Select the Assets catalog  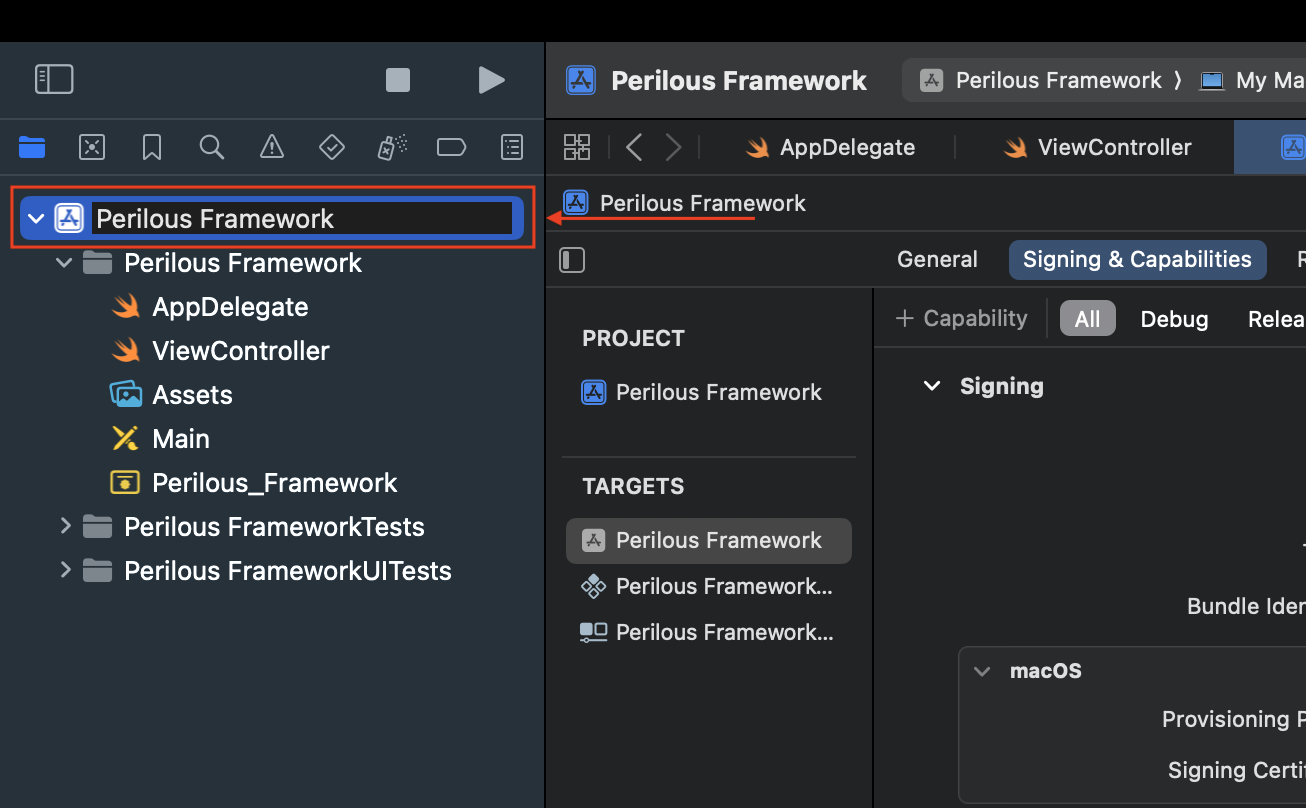192,395
